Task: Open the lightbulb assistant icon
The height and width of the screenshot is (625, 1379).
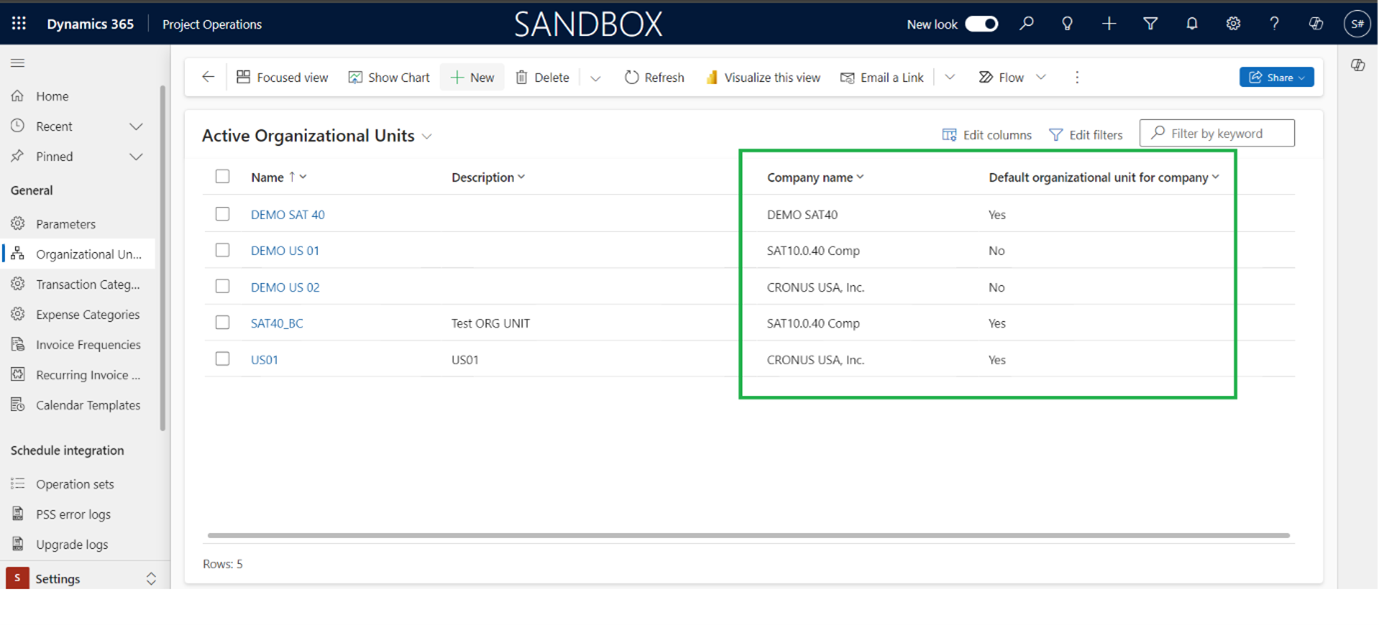Action: (1068, 24)
